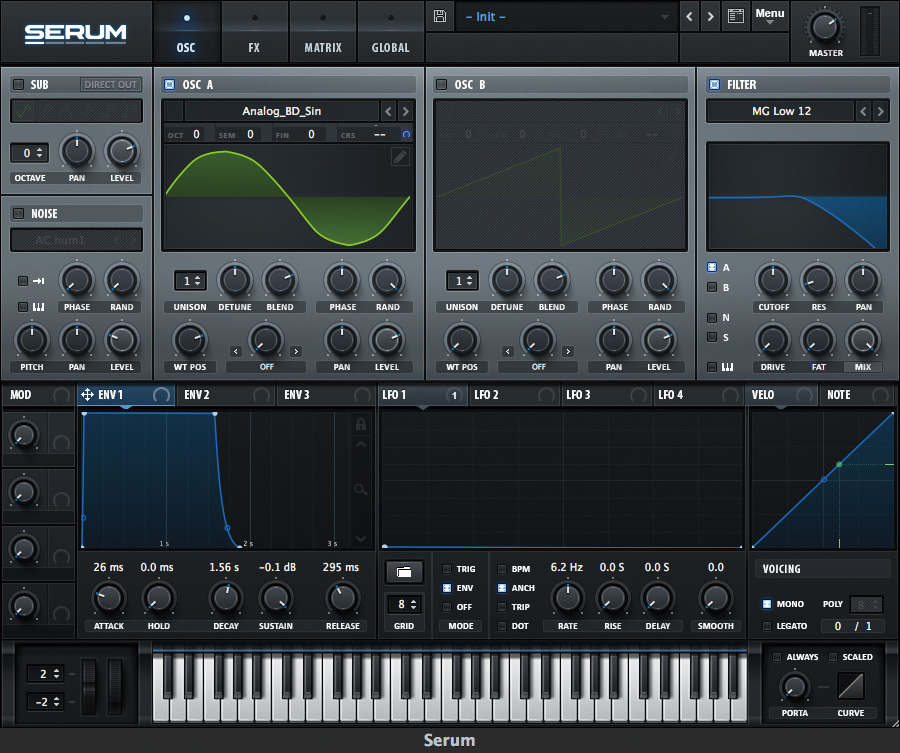Click the LFO RATE knob
Image resolution: width=900 pixels, height=753 pixels.
point(568,597)
